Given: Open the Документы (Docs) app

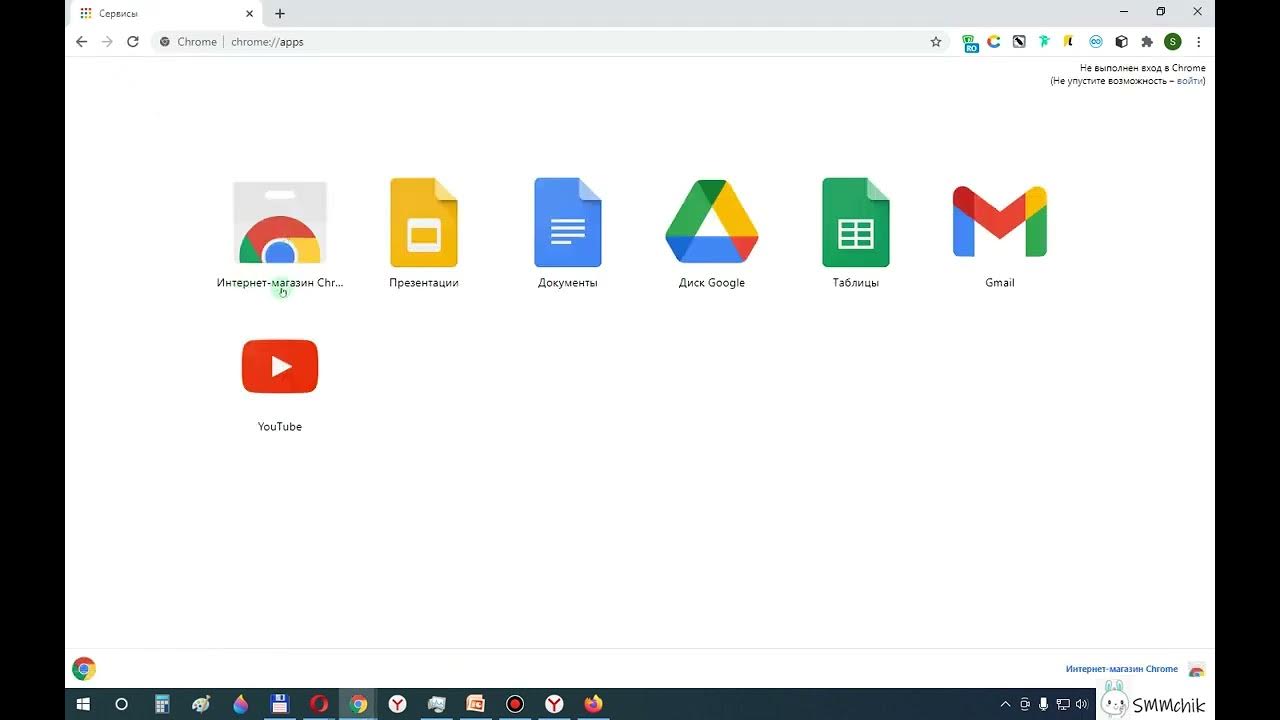Looking at the screenshot, I should (x=568, y=223).
